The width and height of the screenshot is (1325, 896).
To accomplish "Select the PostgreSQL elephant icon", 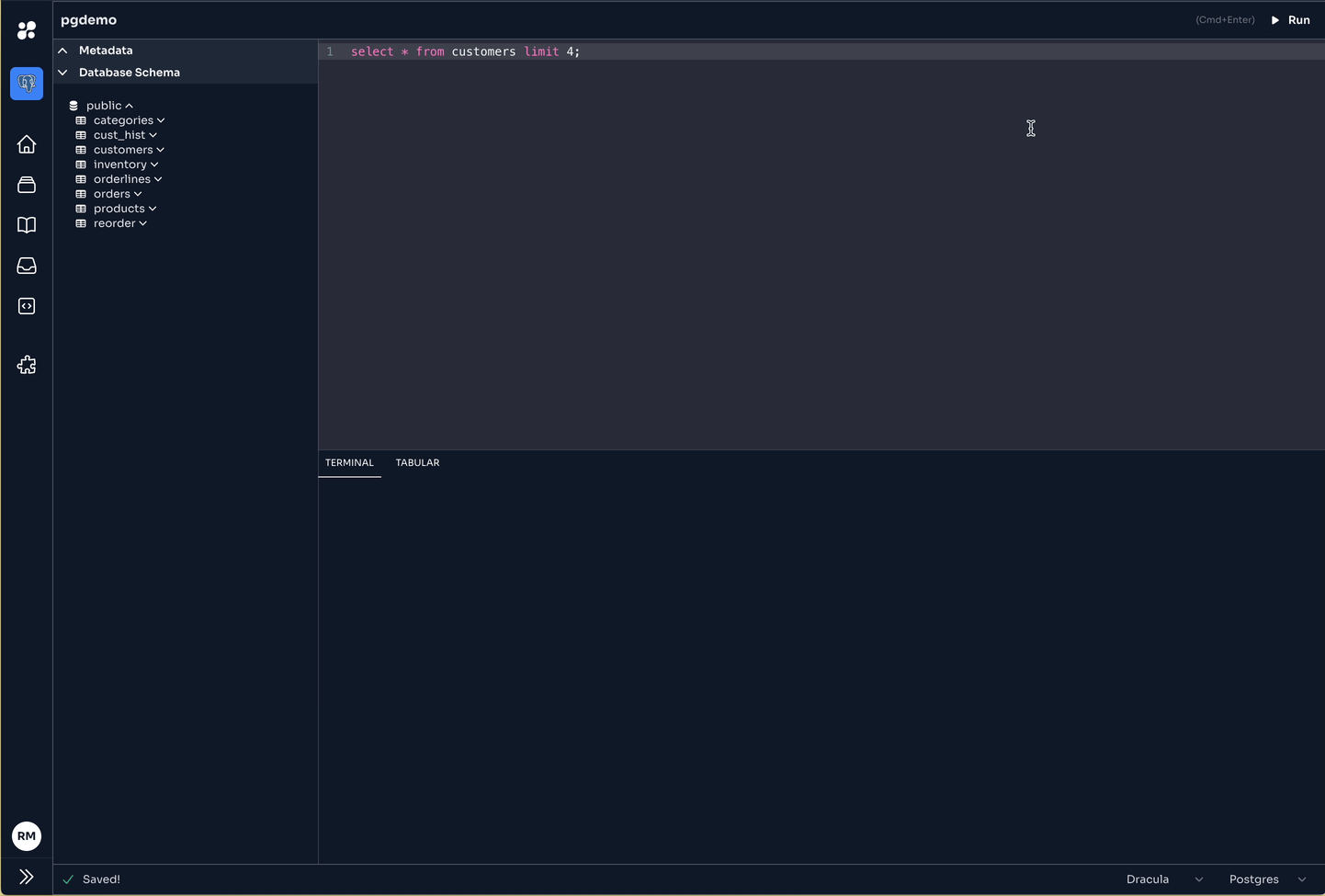I will (27, 84).
